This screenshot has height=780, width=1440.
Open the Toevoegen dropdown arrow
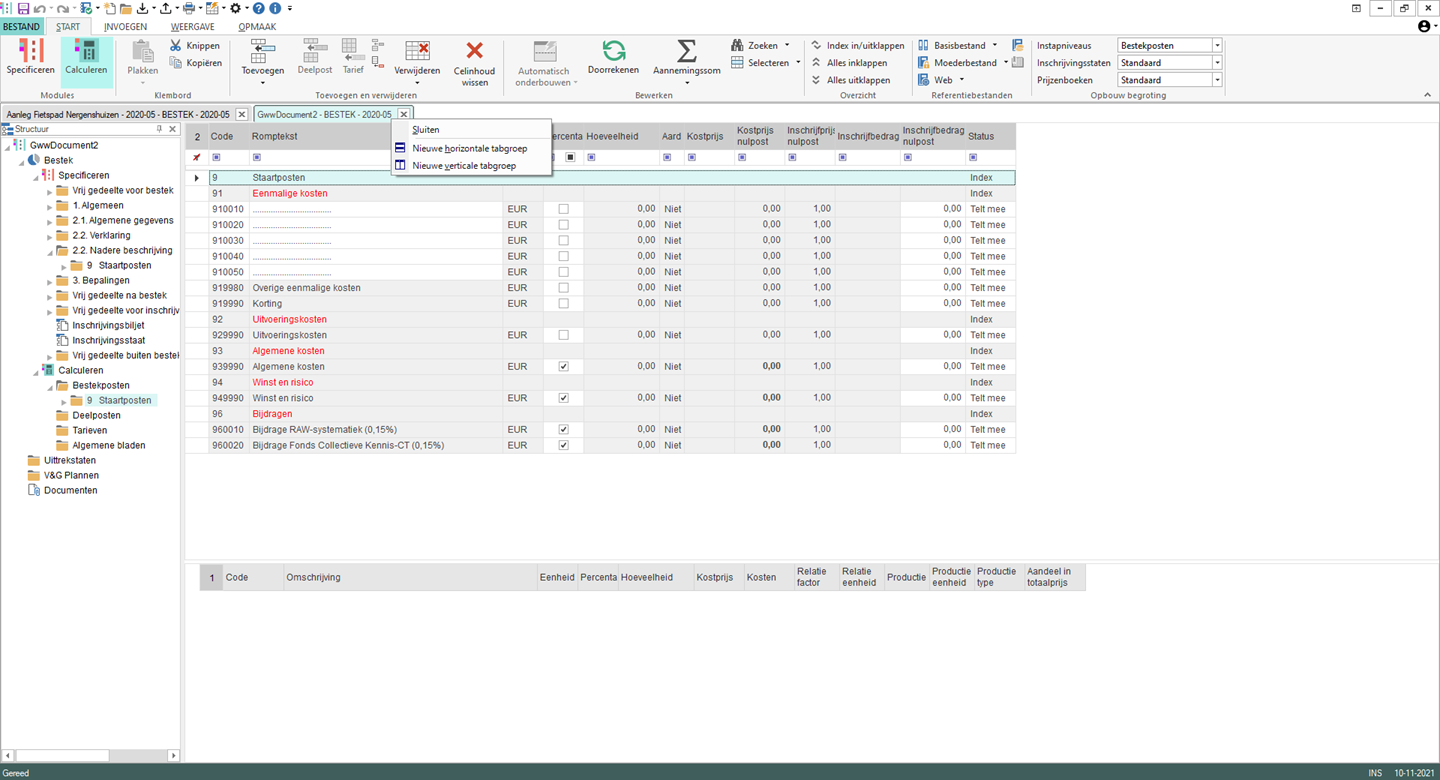[263, 82]
